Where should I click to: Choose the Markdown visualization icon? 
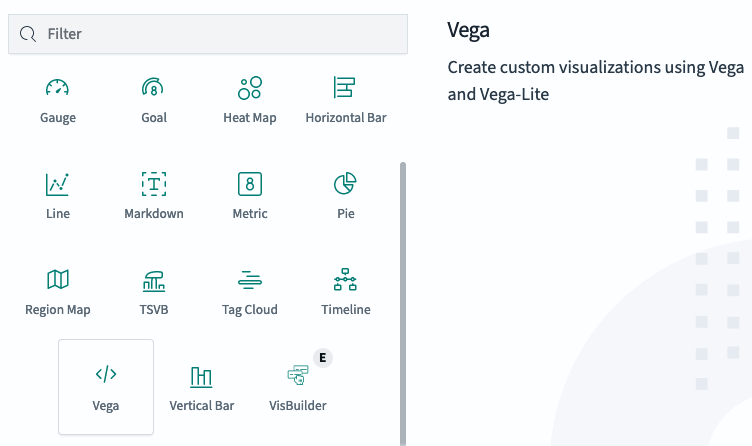[x=154, y=184]
